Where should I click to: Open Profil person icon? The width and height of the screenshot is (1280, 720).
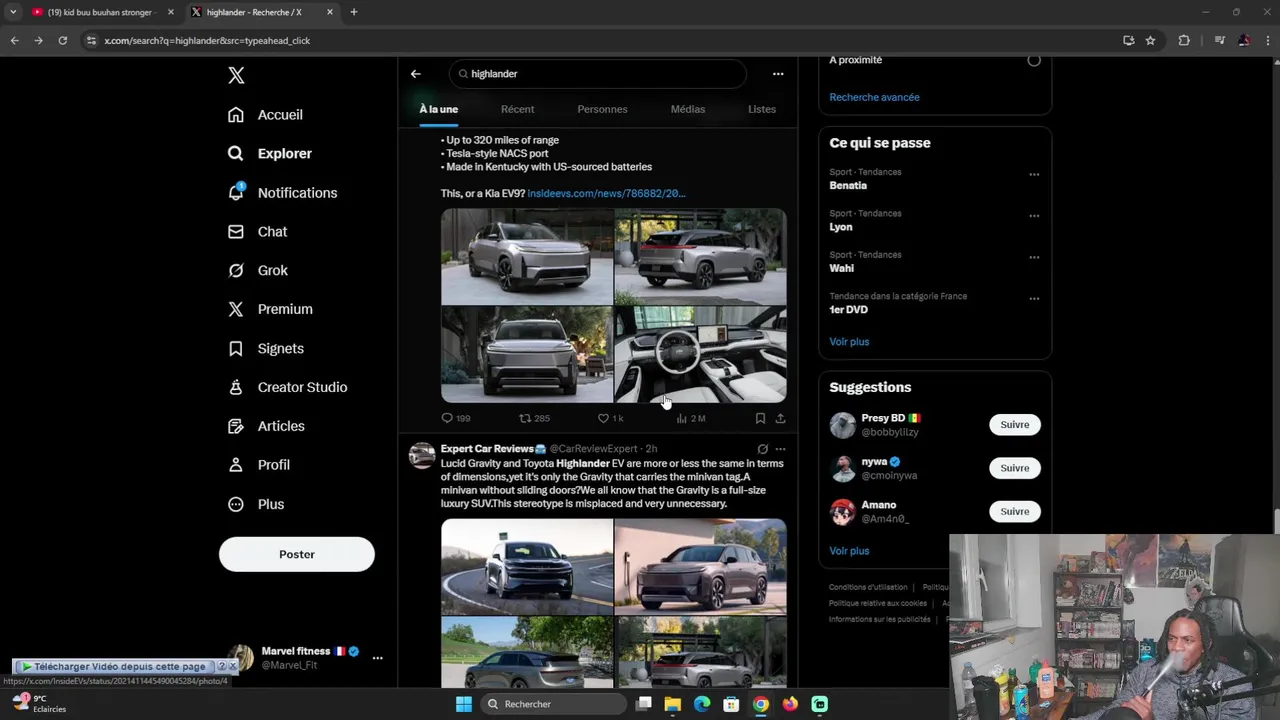click(236, 465)
